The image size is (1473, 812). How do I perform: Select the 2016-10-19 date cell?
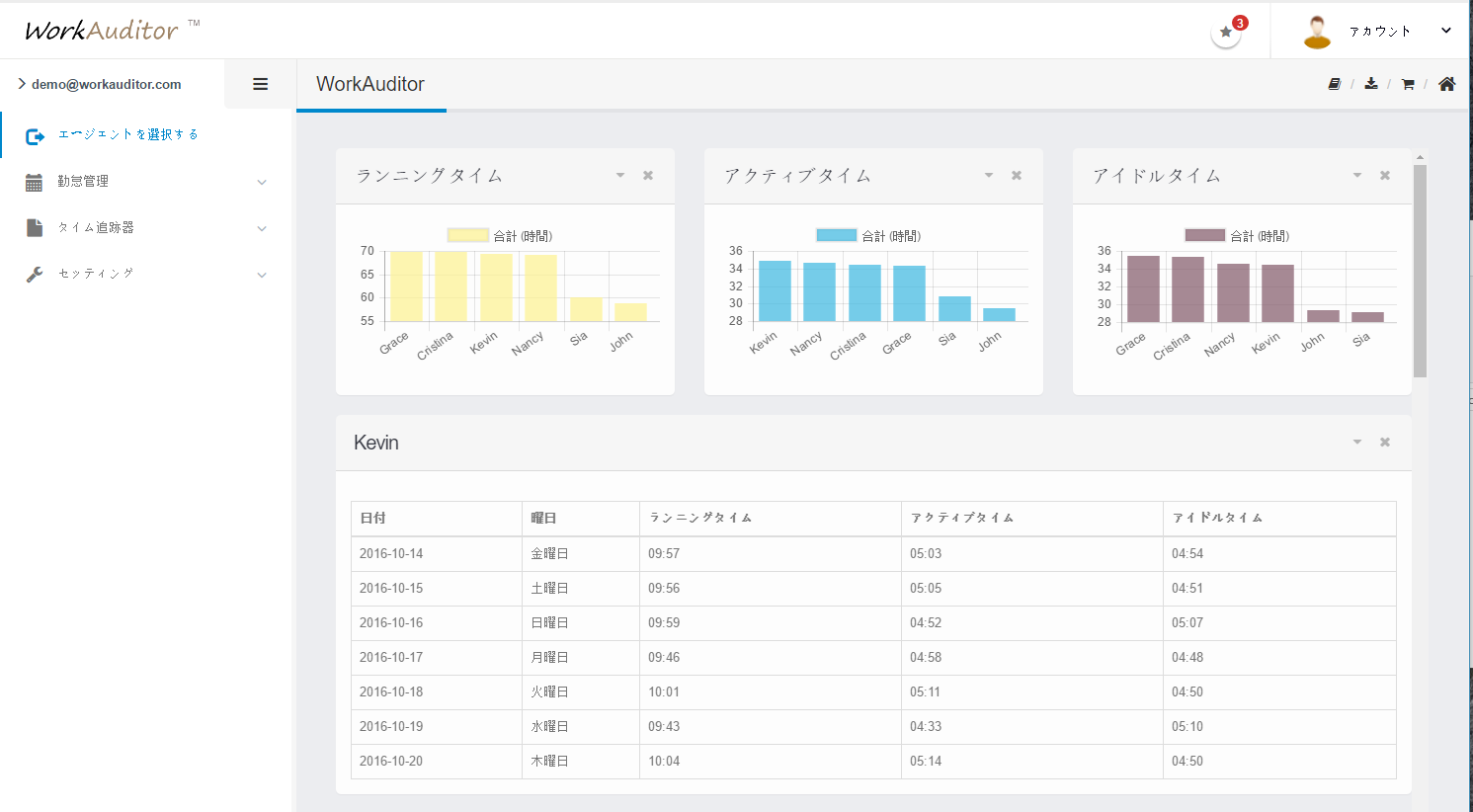(437, 727)
